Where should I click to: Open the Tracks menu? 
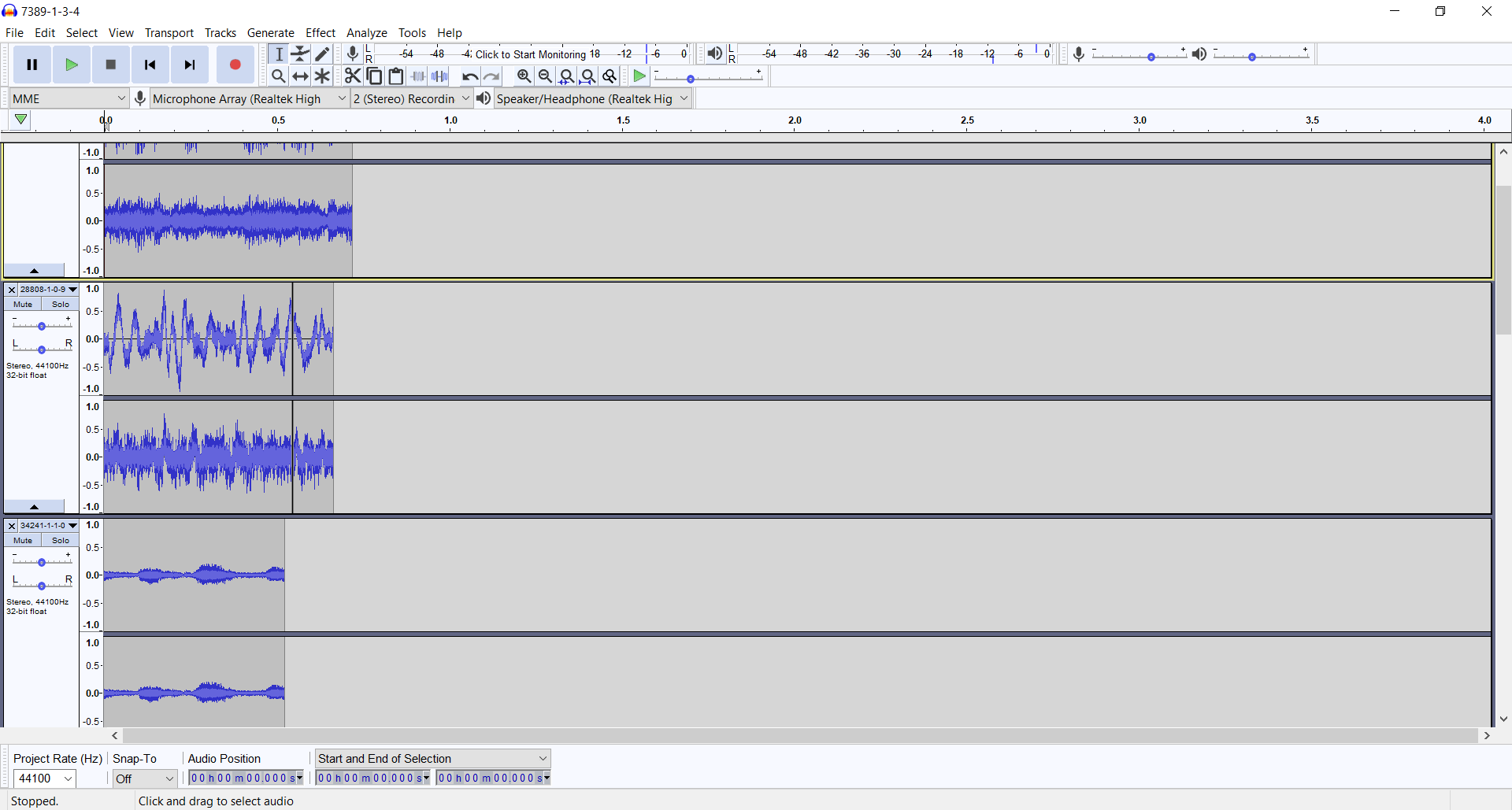point(220,32)
